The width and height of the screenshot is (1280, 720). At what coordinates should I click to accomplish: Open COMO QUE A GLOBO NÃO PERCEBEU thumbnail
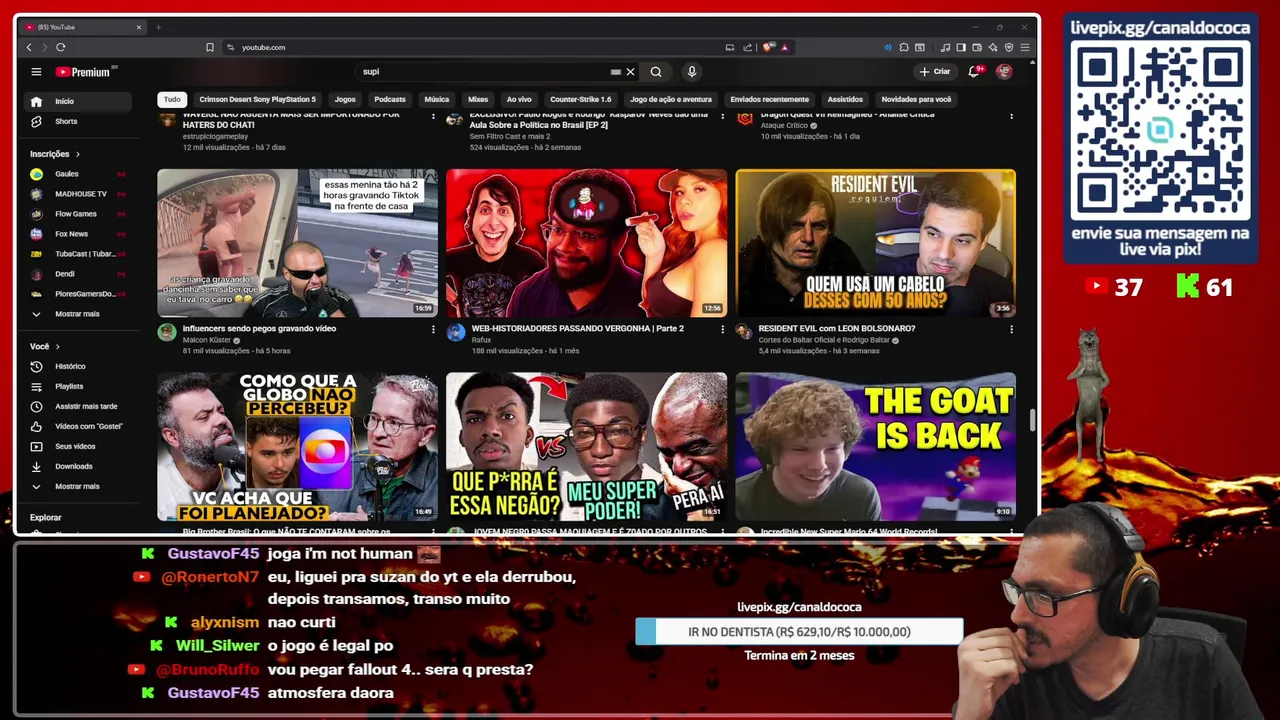pyautogui.click(x=297, y=446)
